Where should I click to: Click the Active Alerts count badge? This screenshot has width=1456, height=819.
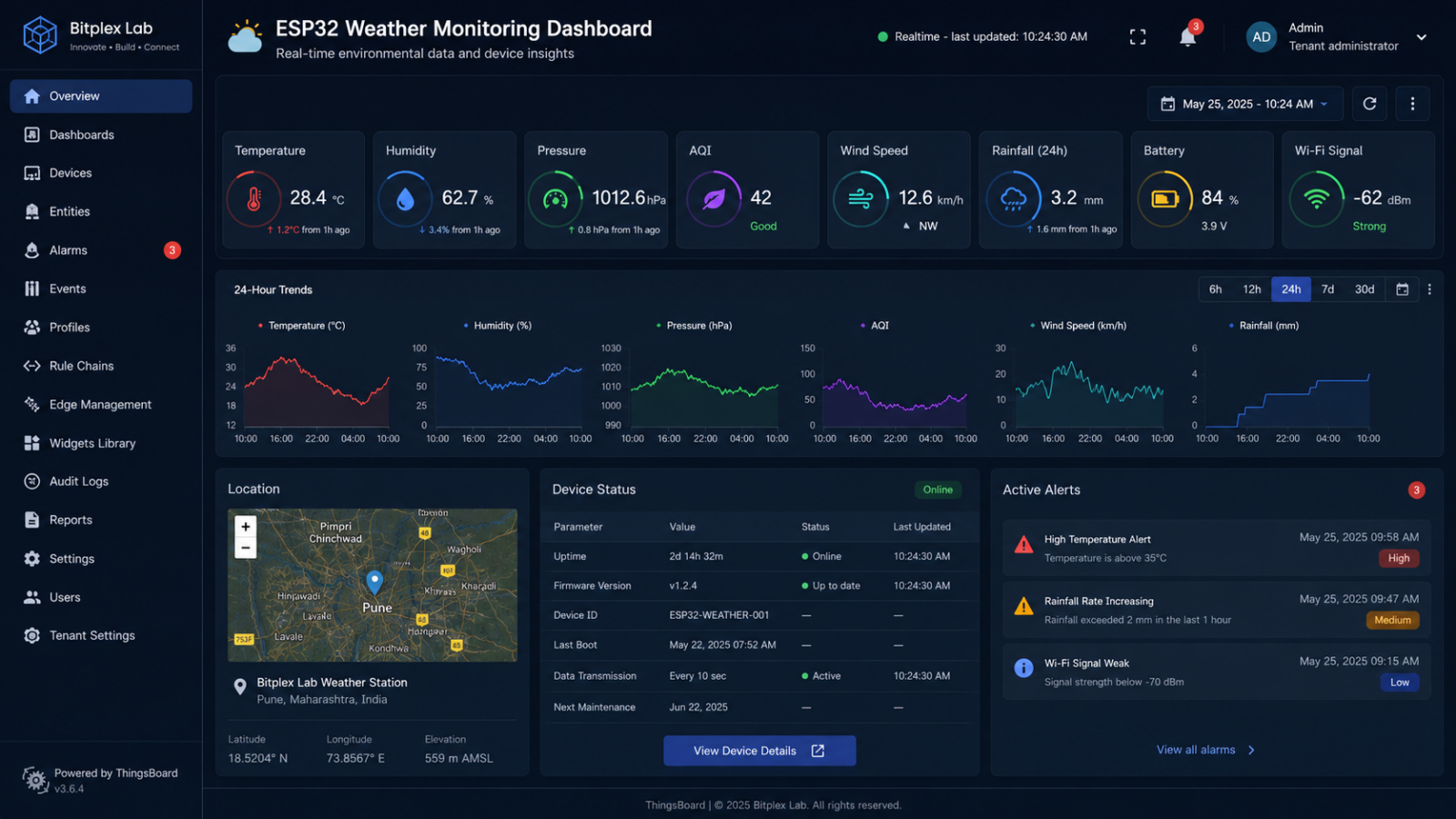(1416, 490)
